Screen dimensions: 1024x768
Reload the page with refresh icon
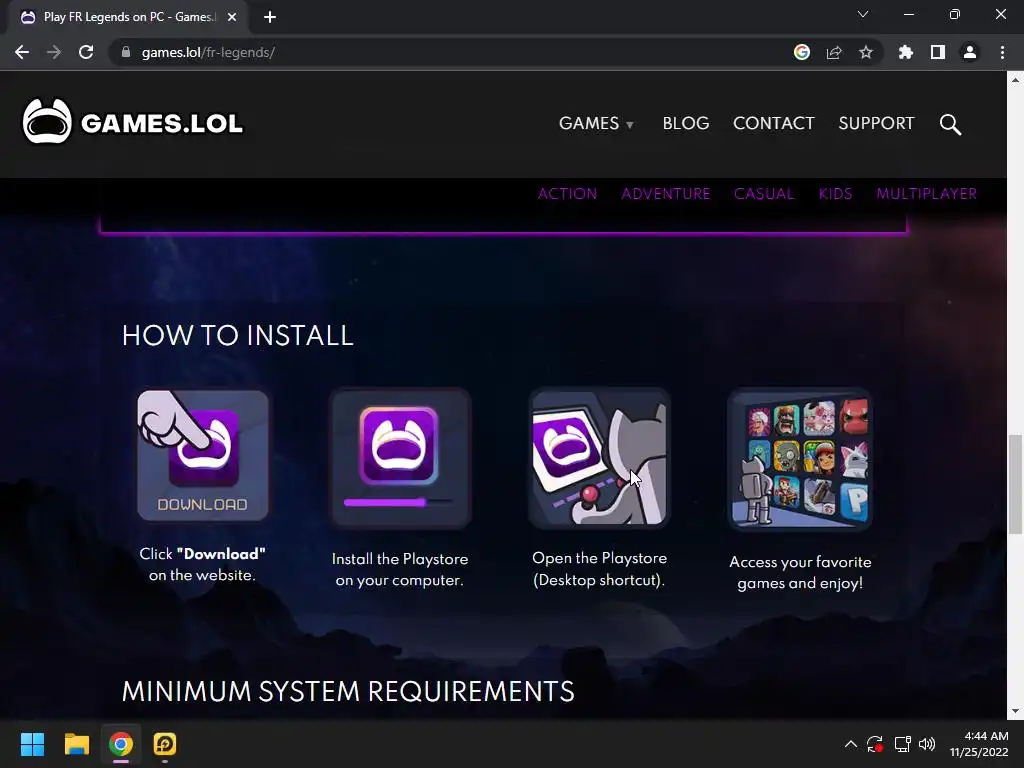pos(86,52)
